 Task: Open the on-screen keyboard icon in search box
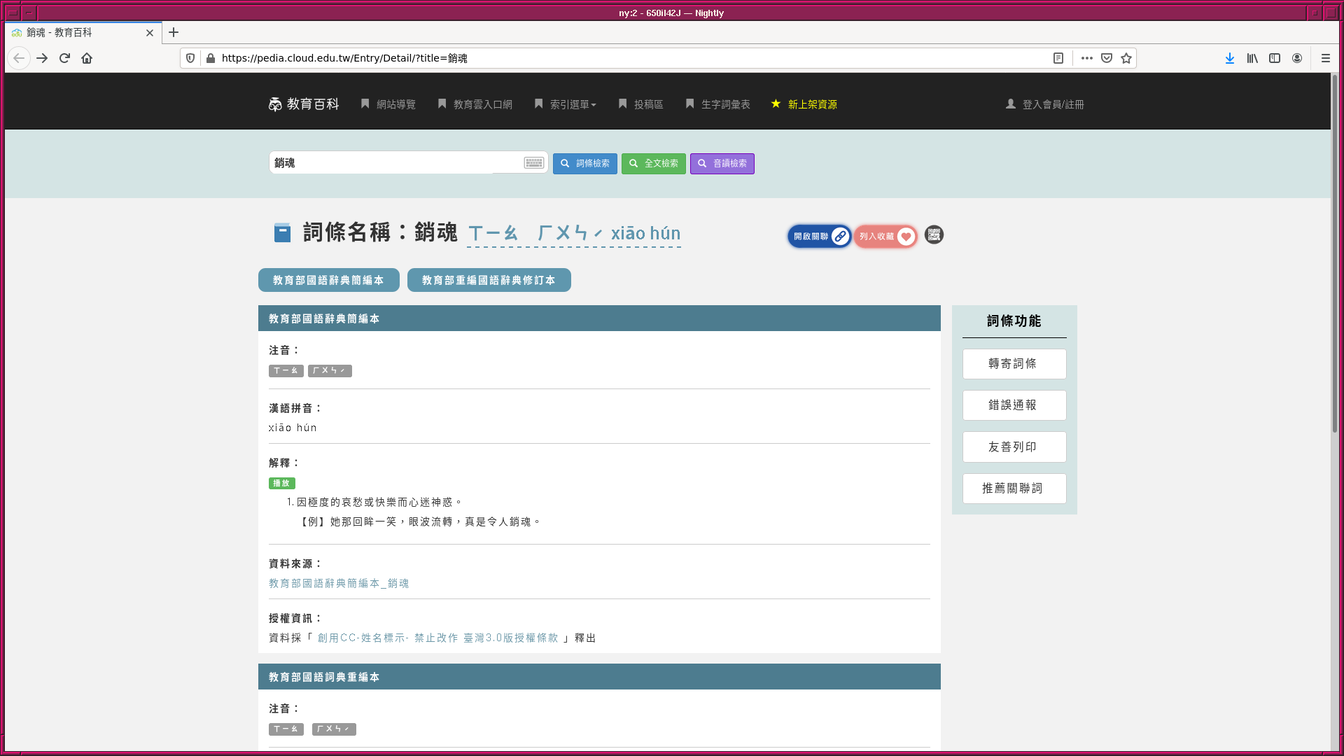click(533, 163)
